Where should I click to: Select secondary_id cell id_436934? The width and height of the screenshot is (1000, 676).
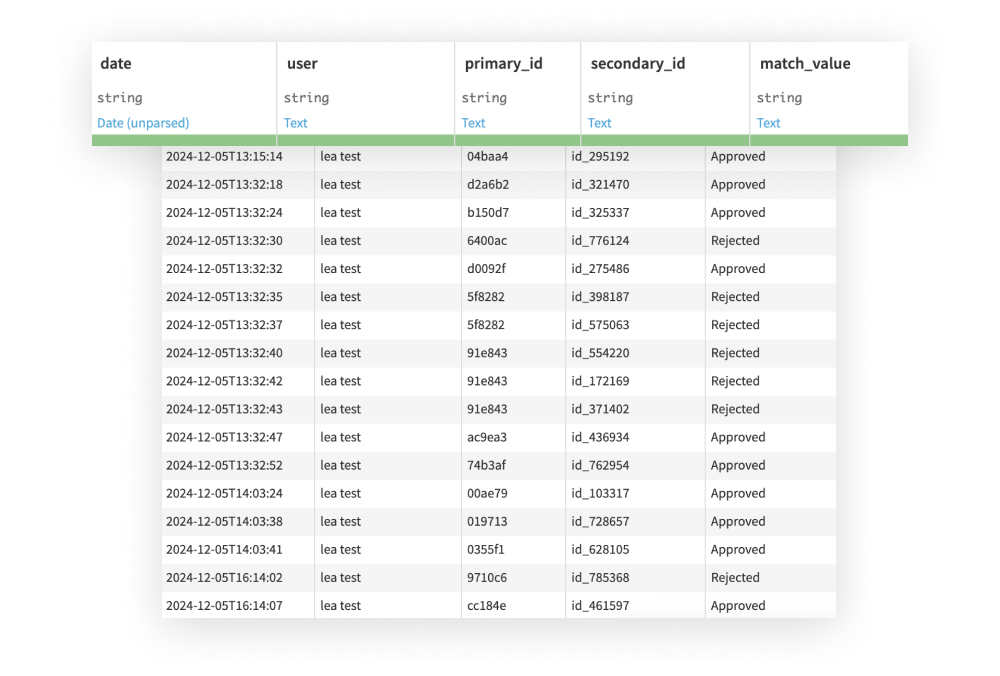point(600,437)
